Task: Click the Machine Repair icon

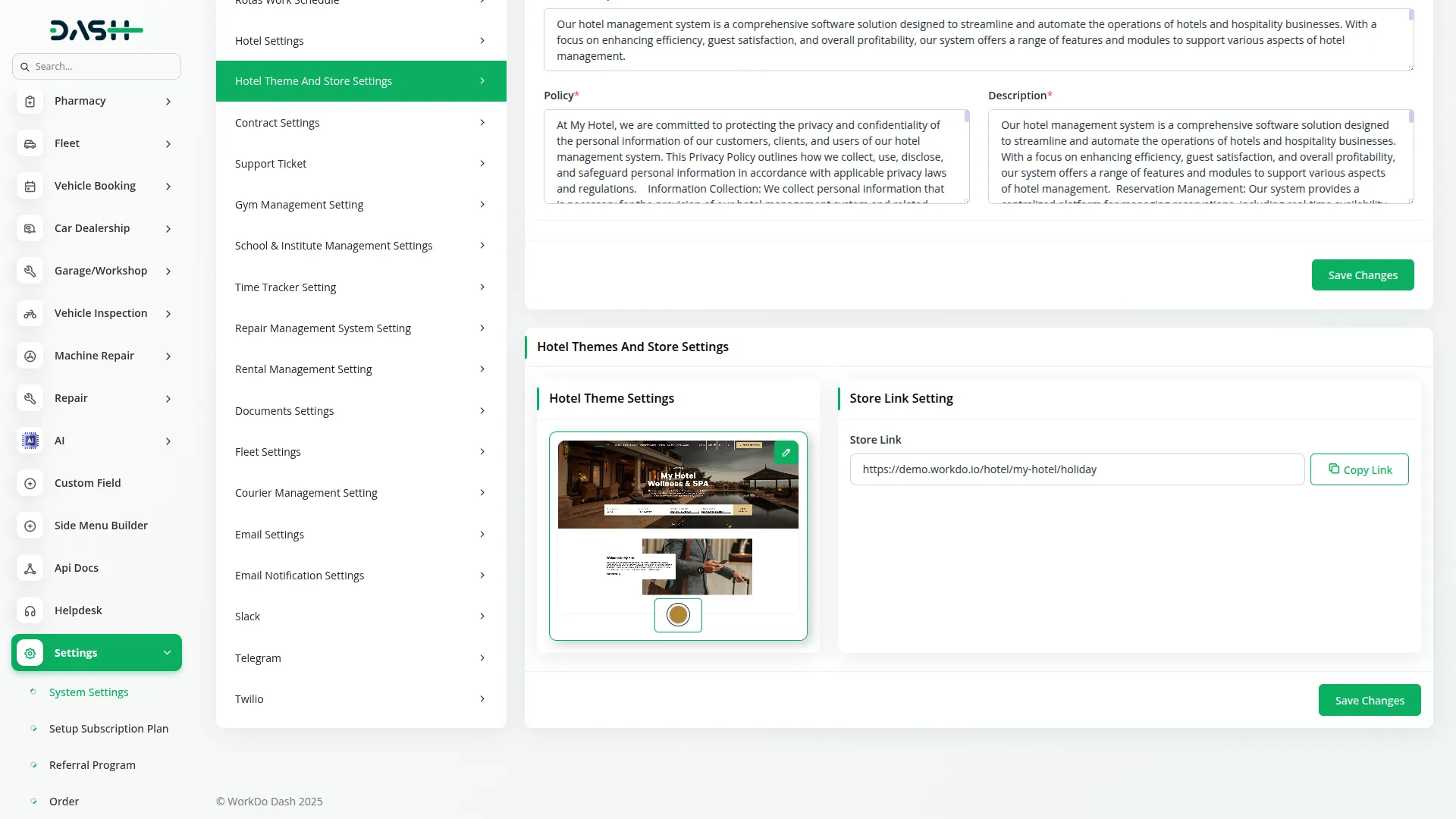Action: tap(30, 356)
